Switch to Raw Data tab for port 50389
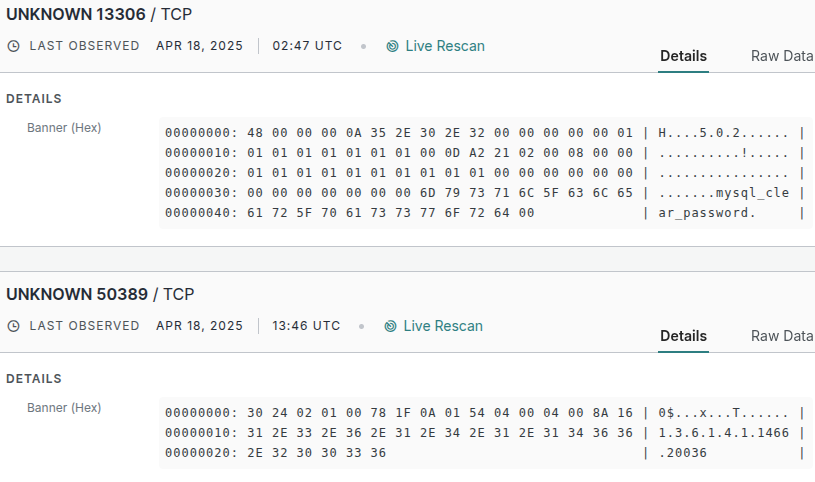This screenshot has width=815, height=482. (x=781, y=336)
